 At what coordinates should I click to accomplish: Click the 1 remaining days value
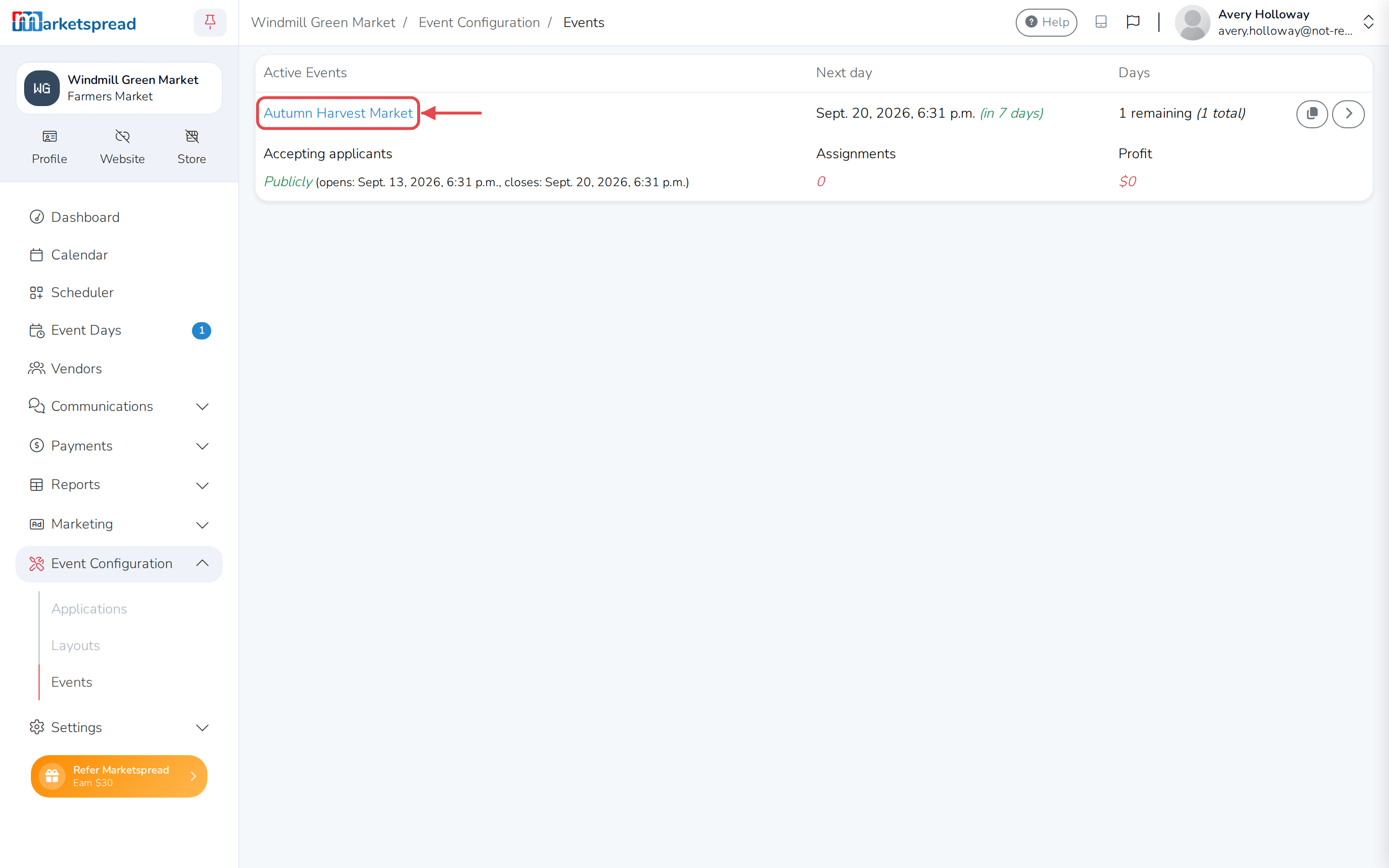(1182, 113)
